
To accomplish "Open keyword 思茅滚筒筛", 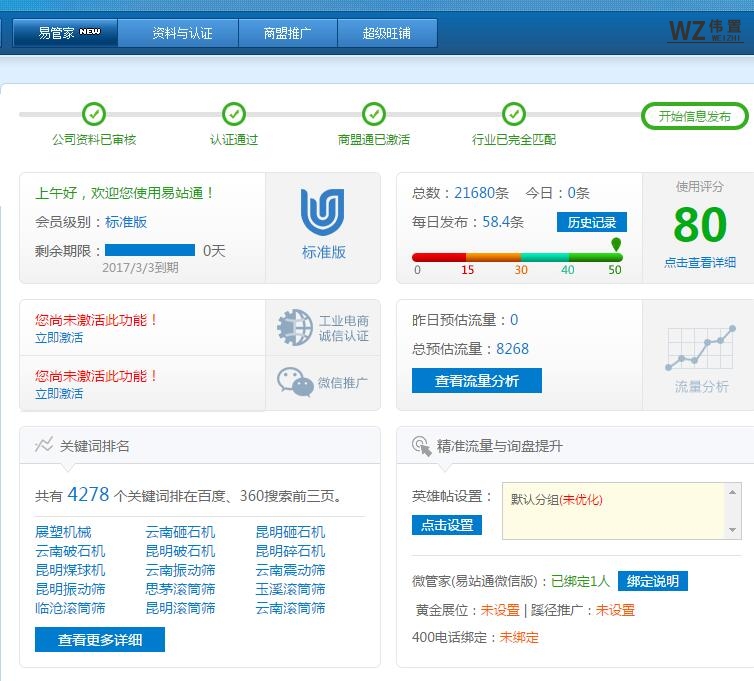I will tap(180, 589).
